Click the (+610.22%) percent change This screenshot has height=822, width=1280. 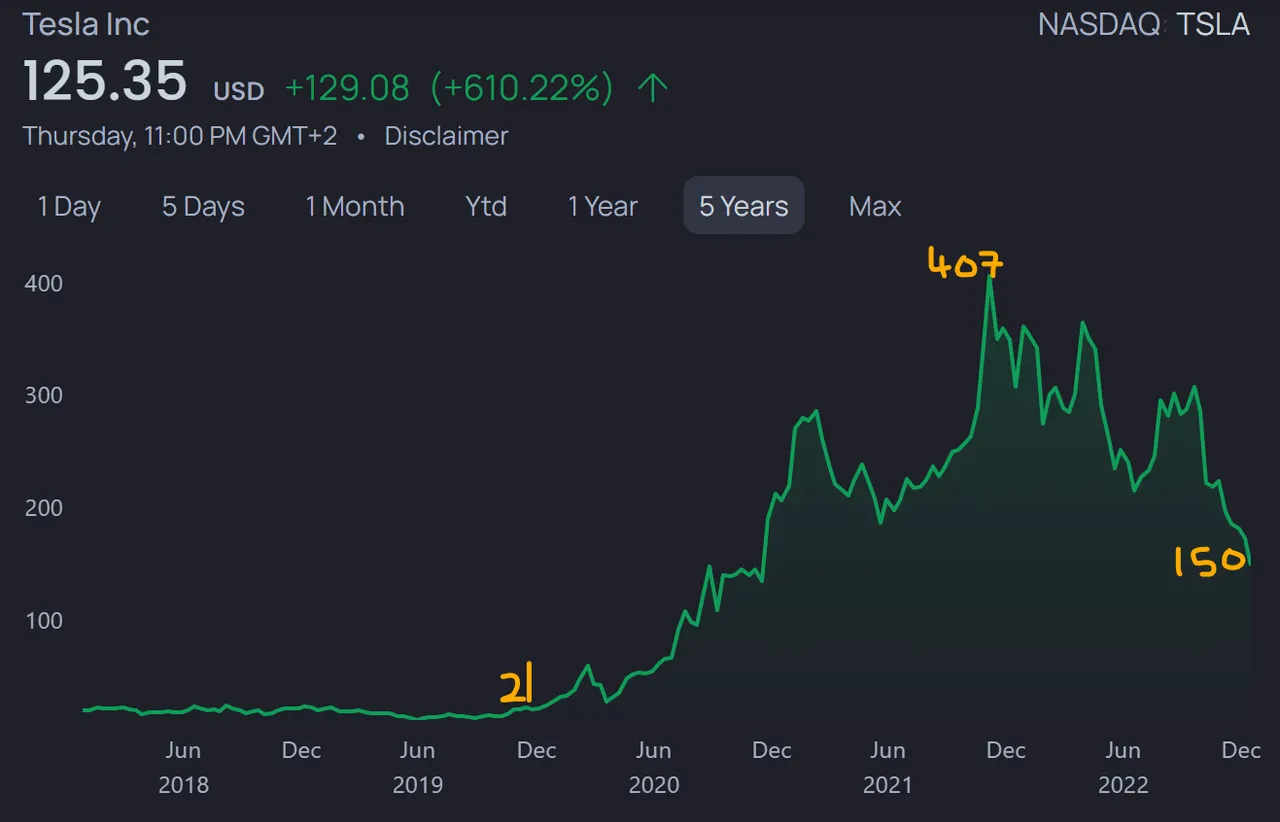click(521, 89)
